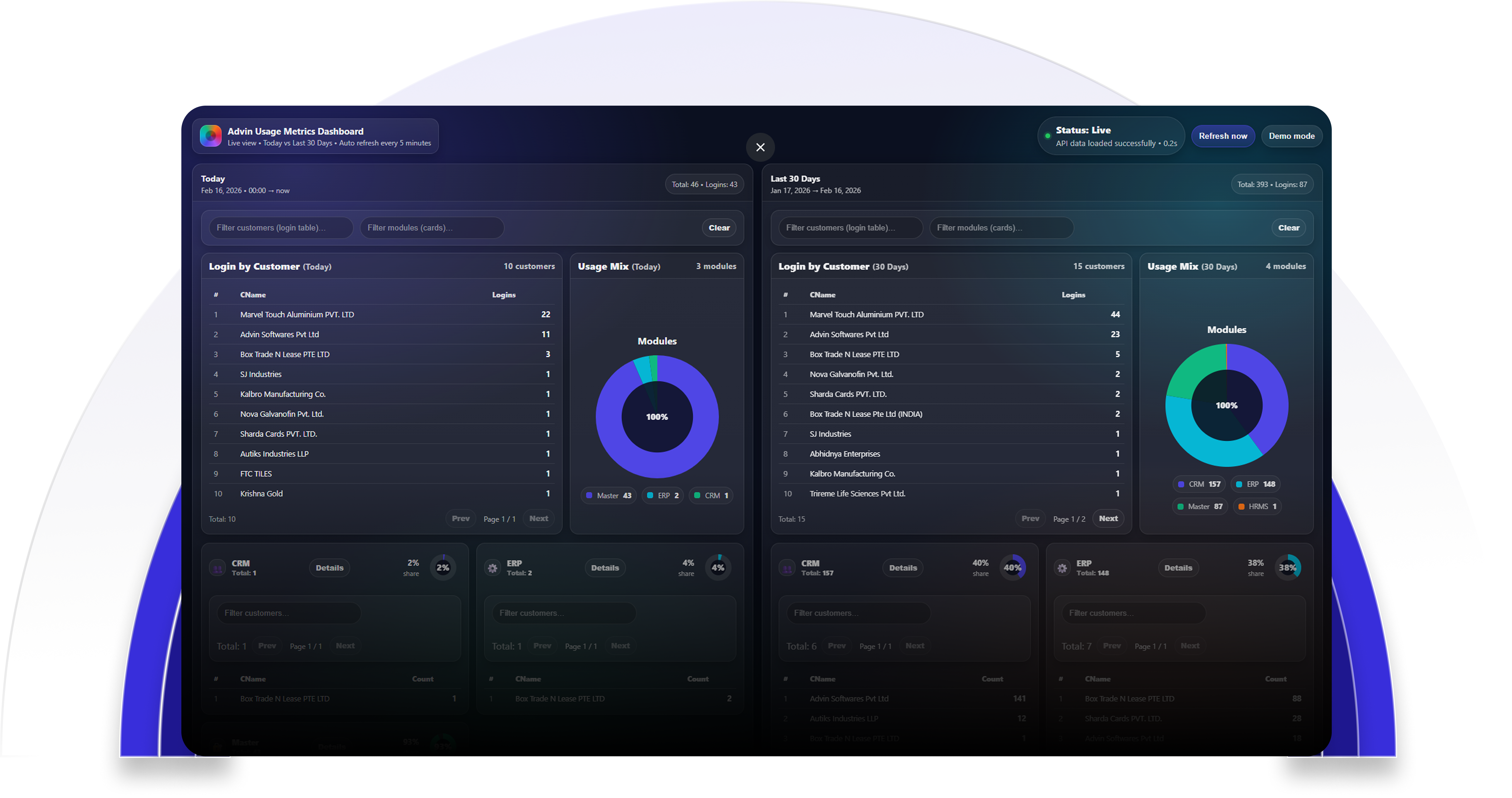Clear the Today filters

[x=719, y=228]
